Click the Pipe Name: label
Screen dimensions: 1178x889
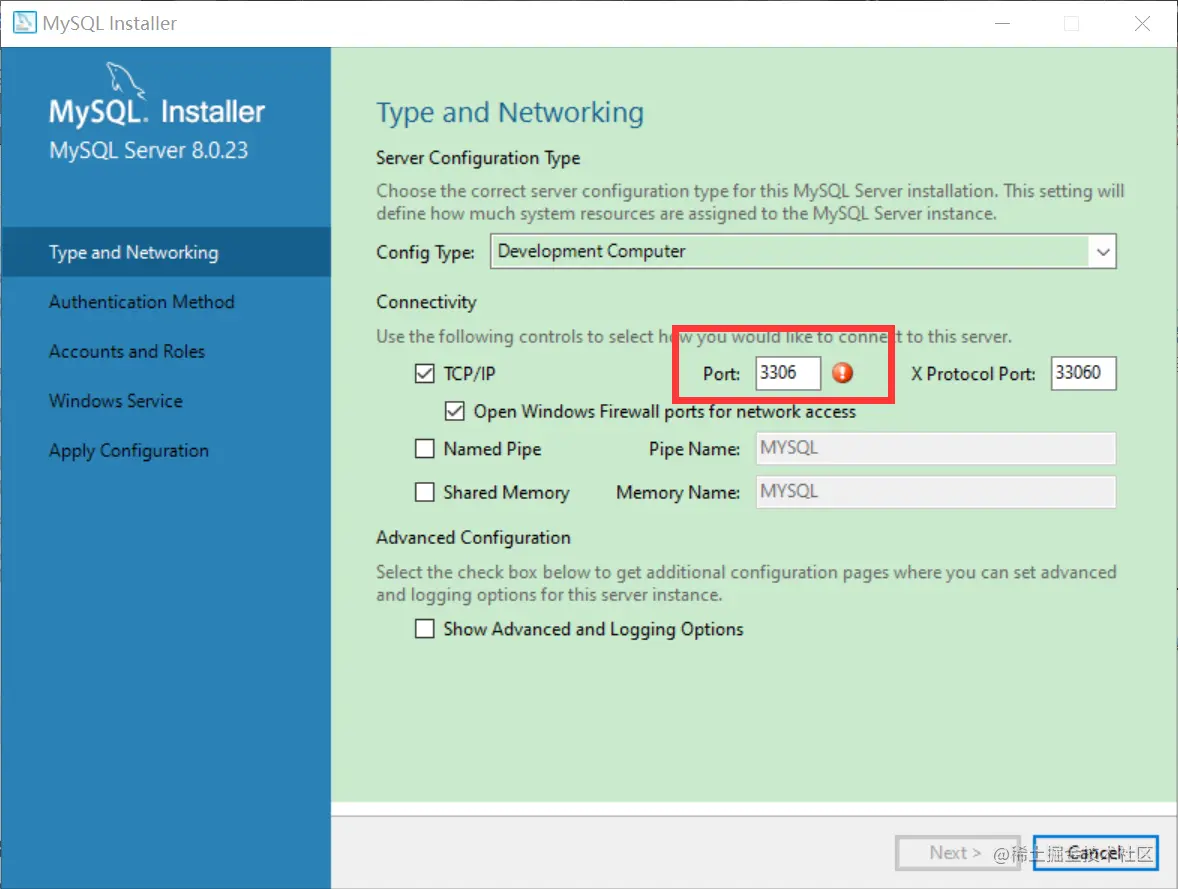click(x=694, y=449)
